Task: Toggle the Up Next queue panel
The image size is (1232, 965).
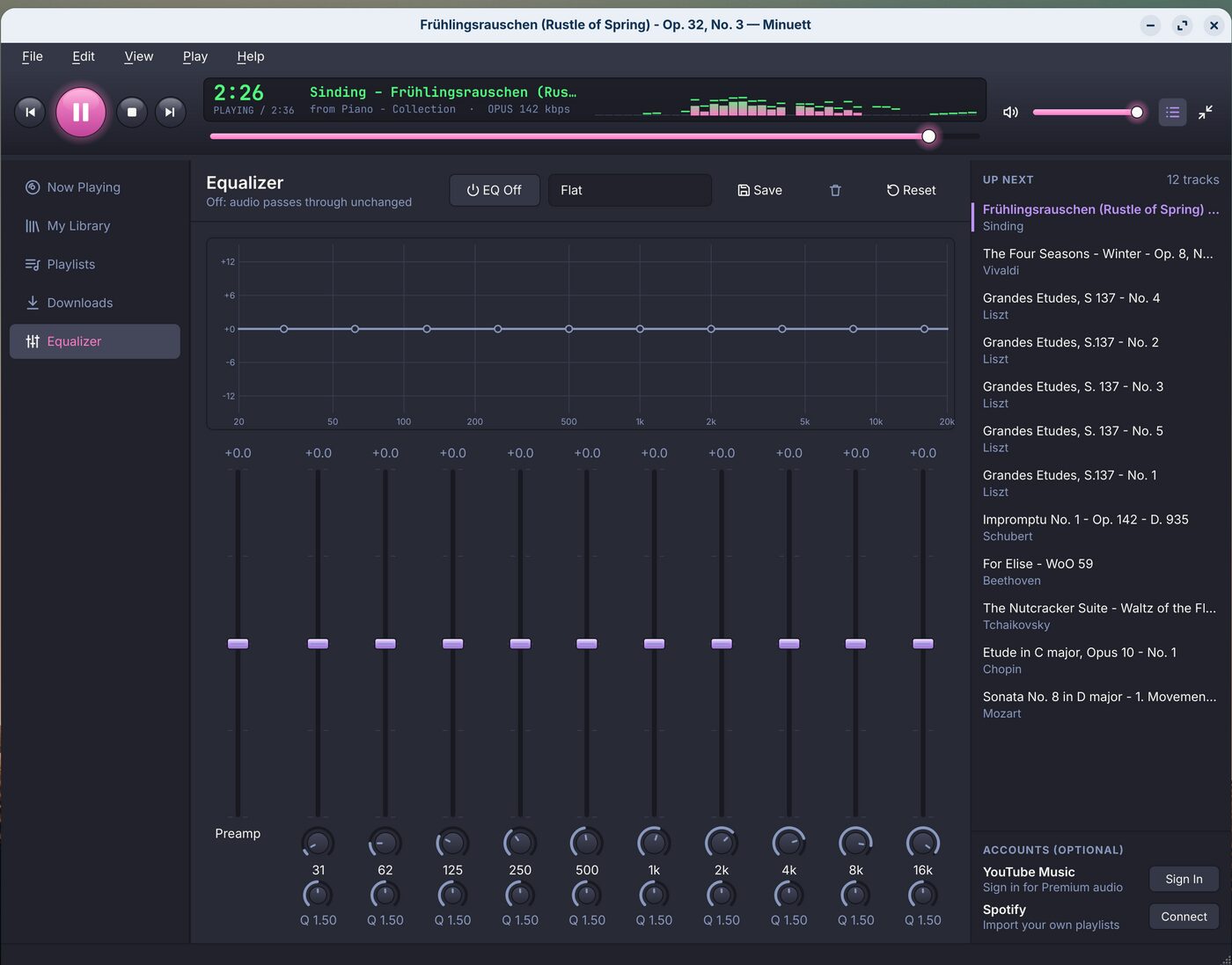Action: [1172, 112]
